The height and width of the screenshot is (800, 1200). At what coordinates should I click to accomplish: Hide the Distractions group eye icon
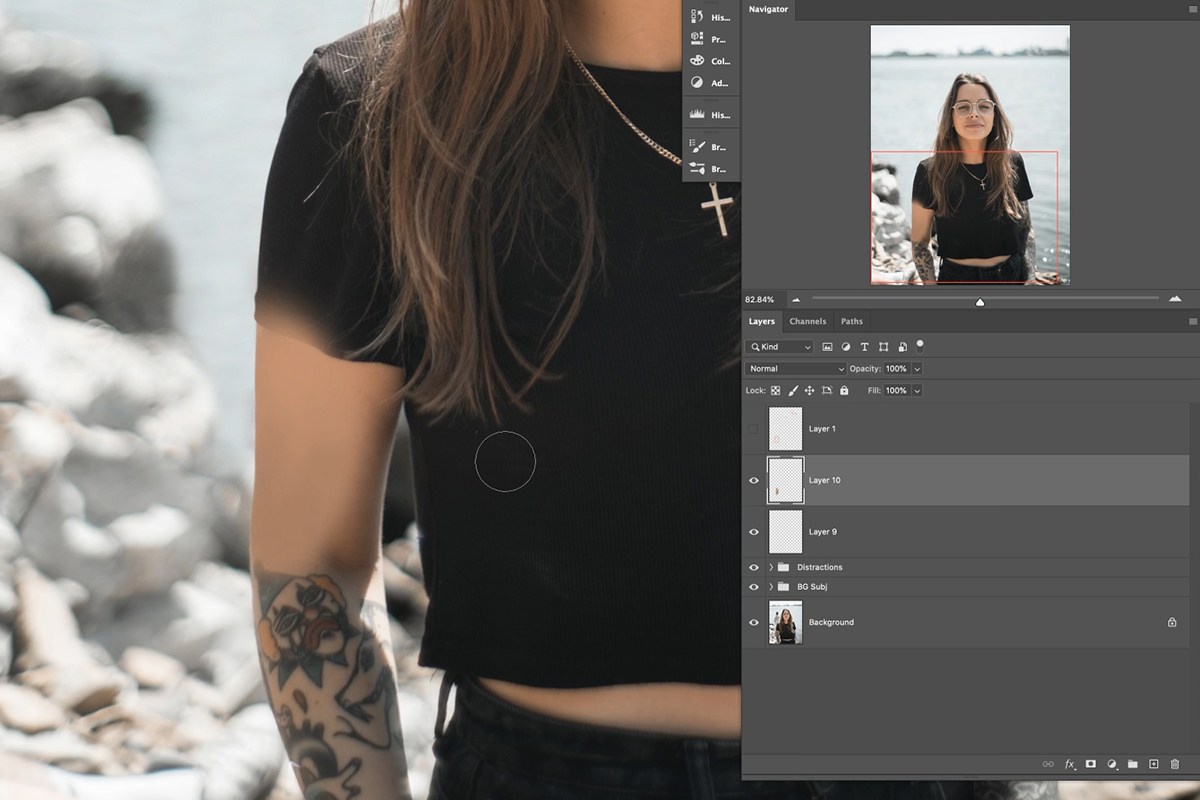pos(754,567)
